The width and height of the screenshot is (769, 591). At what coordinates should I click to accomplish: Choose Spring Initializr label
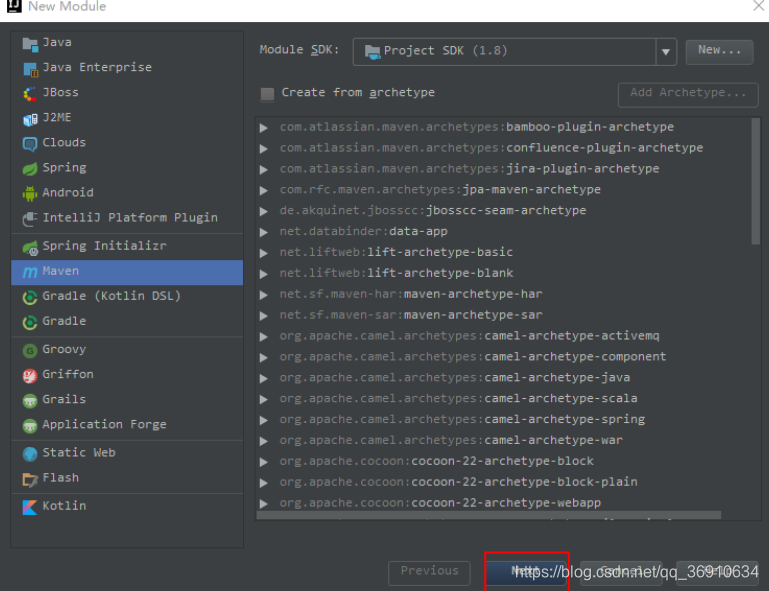(104, 246)
